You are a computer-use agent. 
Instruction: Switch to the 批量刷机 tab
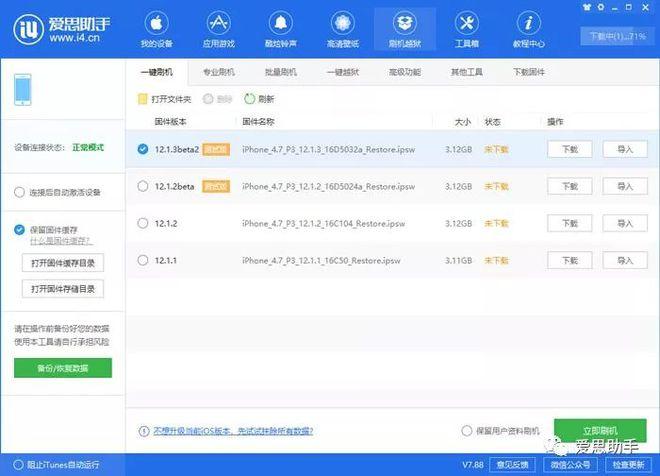281,72
